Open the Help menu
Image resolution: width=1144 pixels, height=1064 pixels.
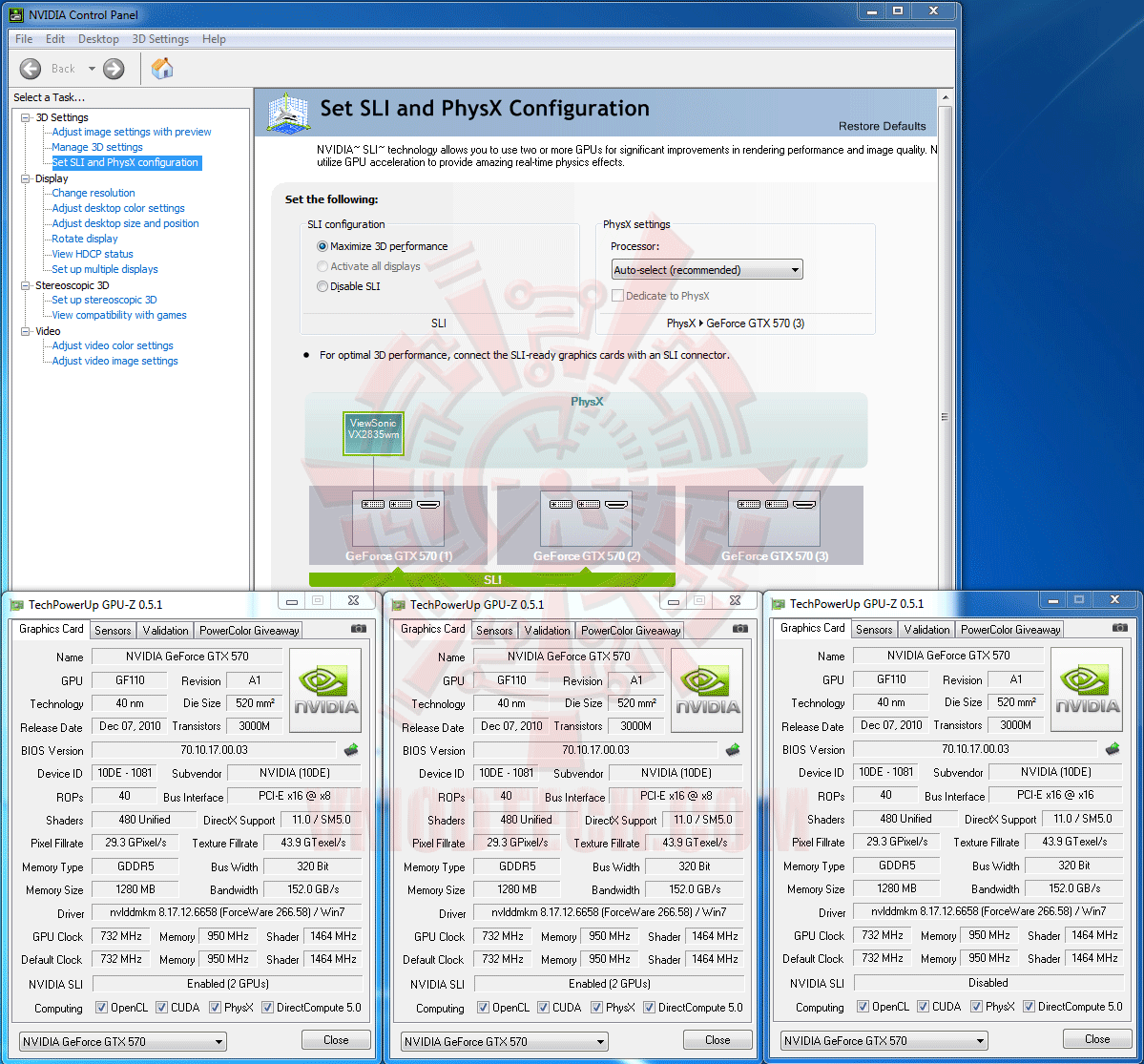(214, 39)
